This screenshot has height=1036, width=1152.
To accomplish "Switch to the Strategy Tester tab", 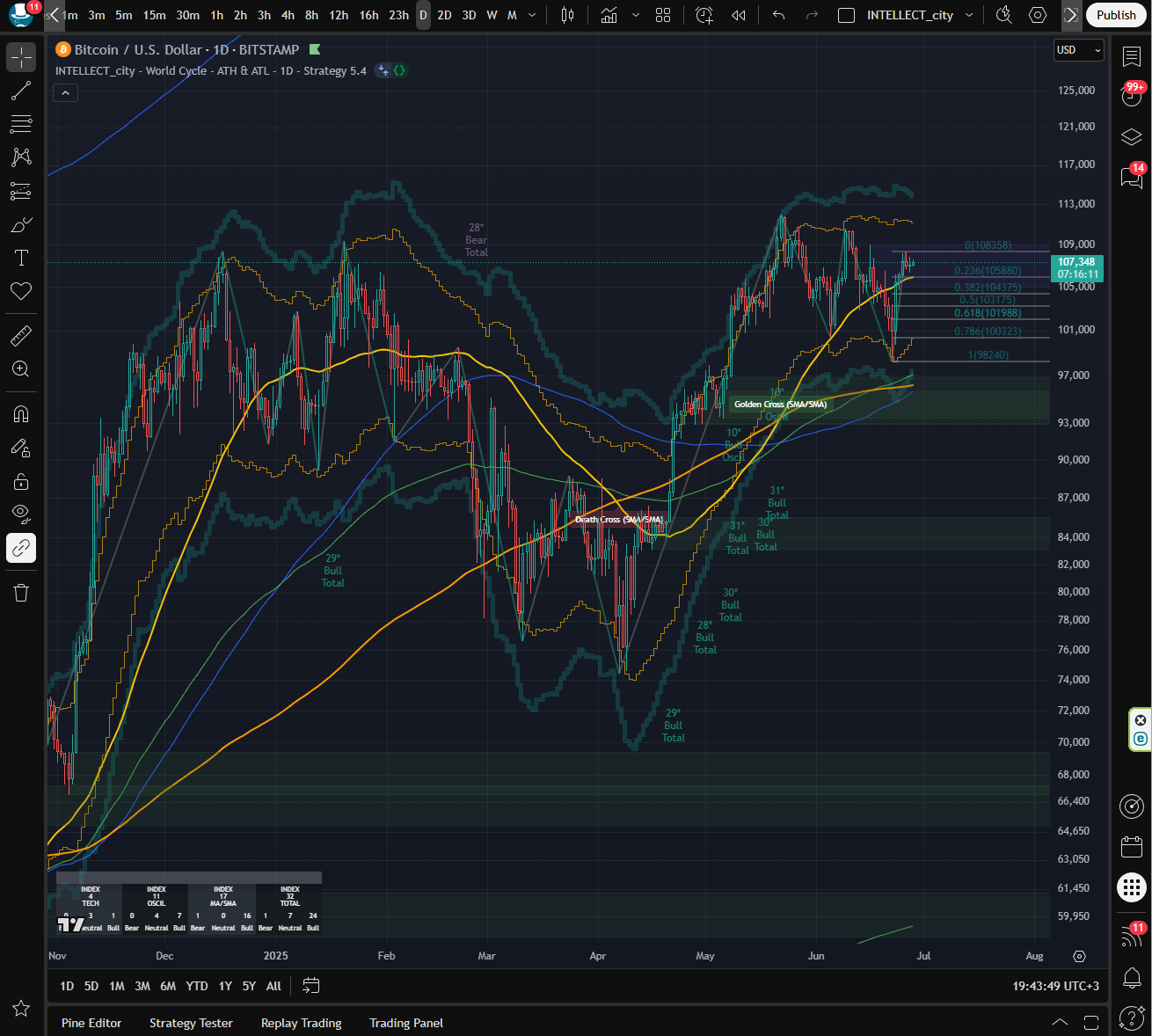I will coord(191,1023).
